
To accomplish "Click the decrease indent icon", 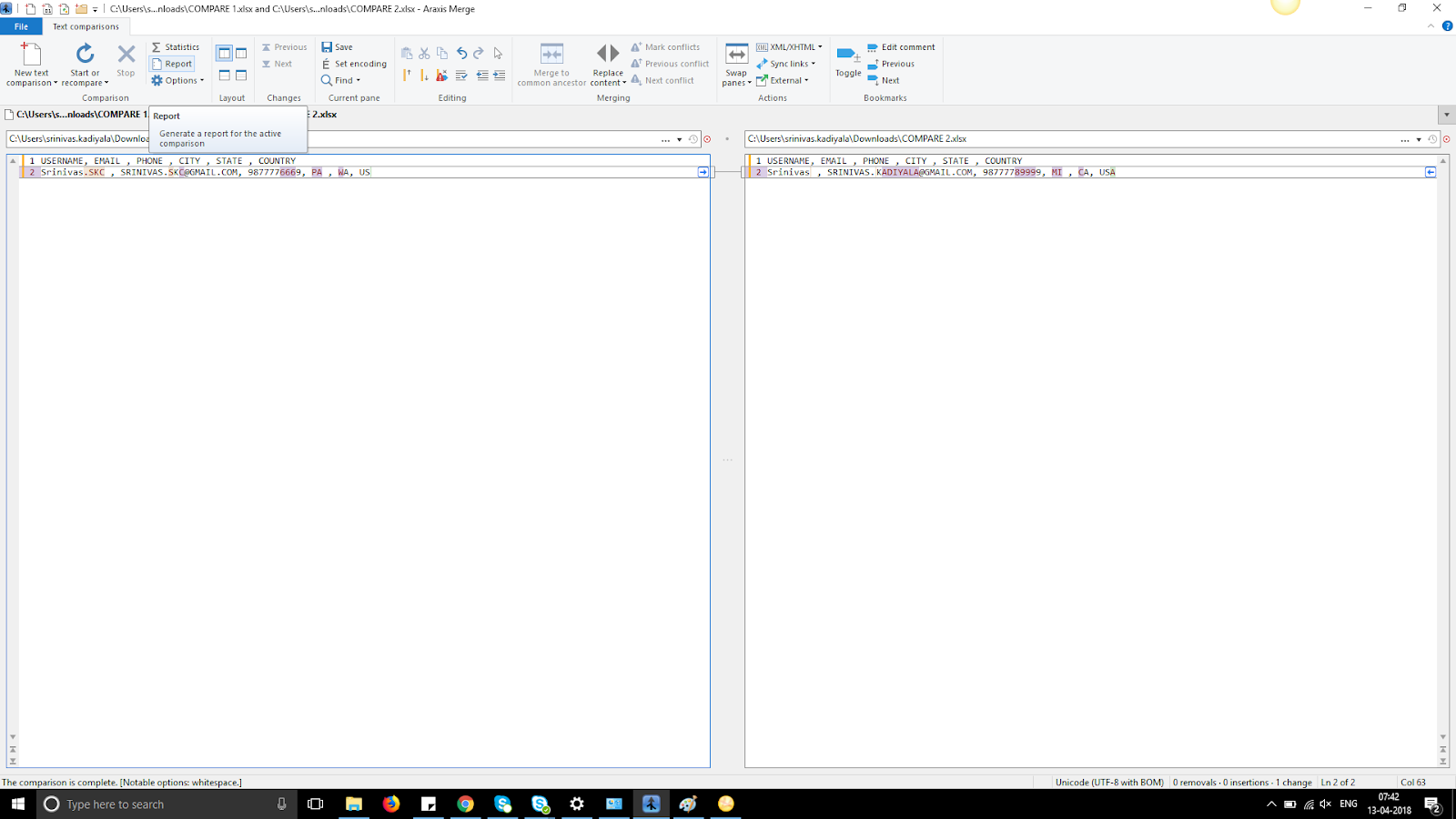I will point(481,76).
